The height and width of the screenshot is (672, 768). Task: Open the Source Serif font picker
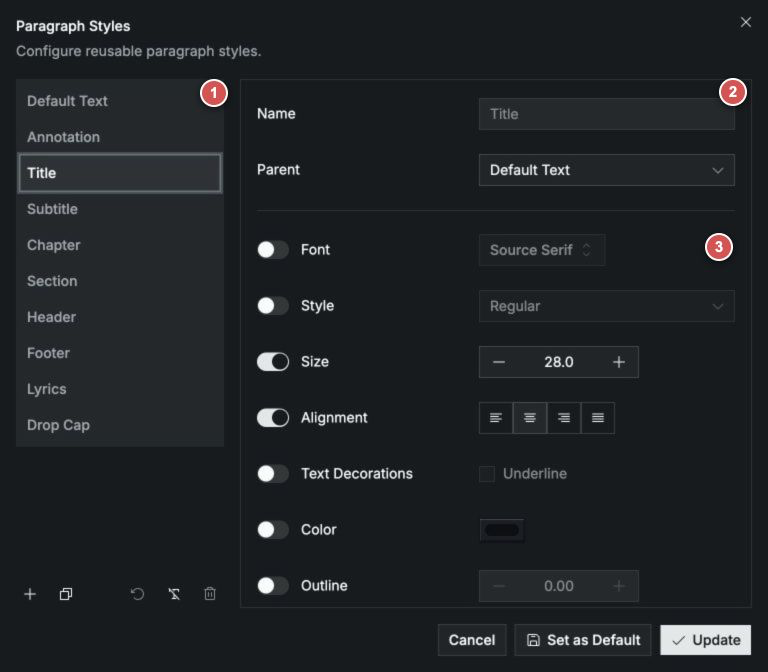(542, 250)
